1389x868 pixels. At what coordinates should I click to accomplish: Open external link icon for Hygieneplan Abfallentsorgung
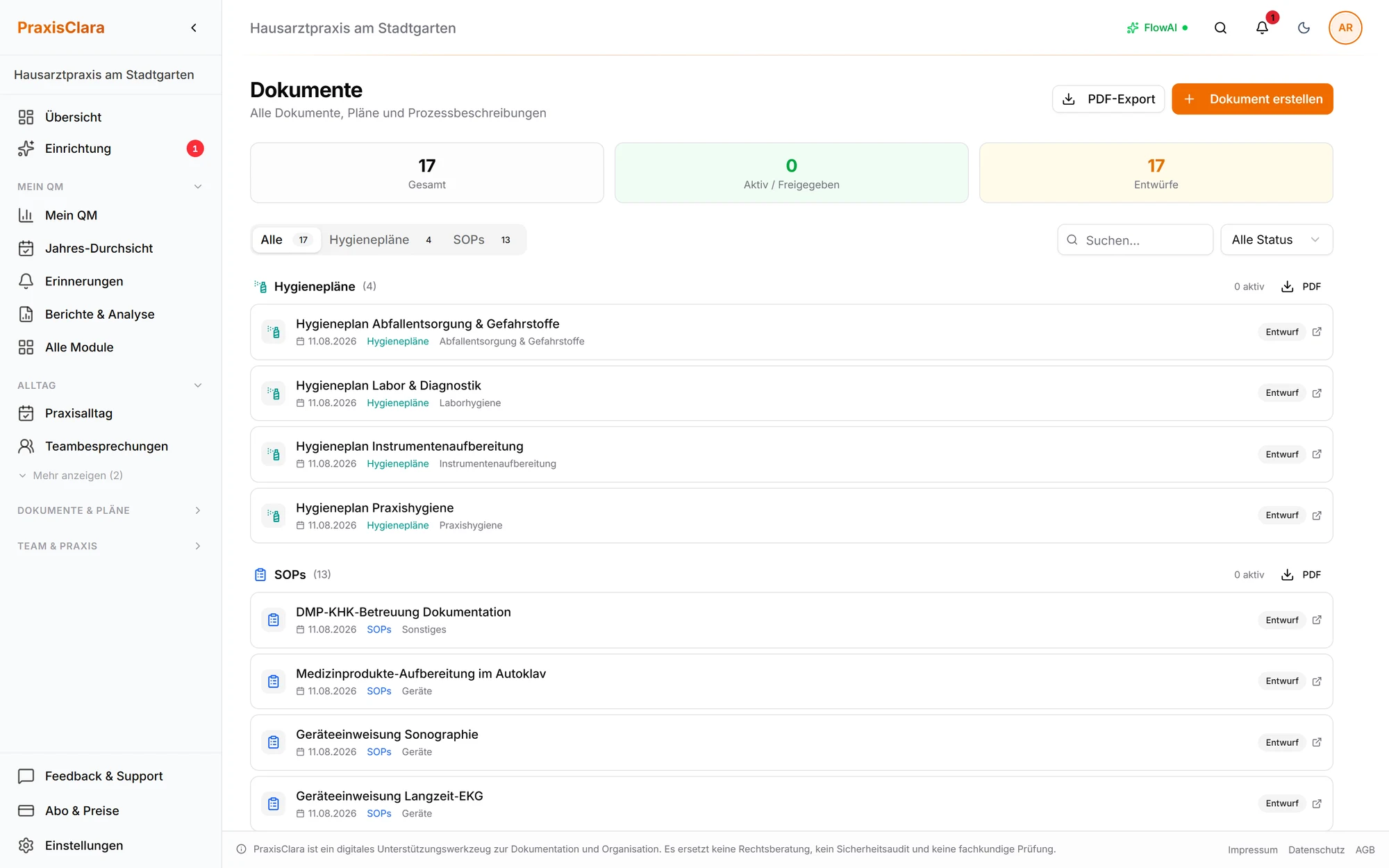coord(1317,332)
